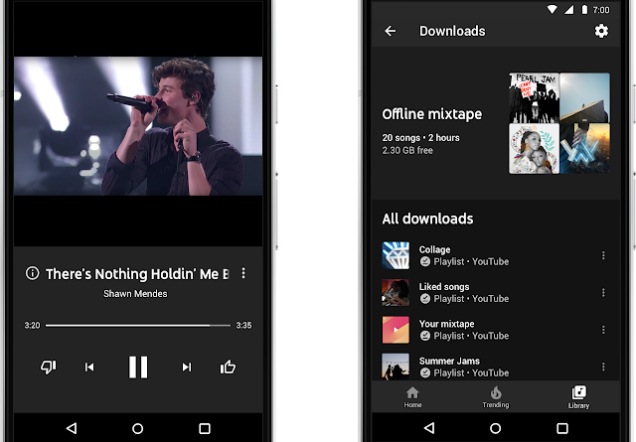Tap the elapsed time 3:20
Image resolution: width=636 pixels, height=442 pixels.
tap(32, 325)
